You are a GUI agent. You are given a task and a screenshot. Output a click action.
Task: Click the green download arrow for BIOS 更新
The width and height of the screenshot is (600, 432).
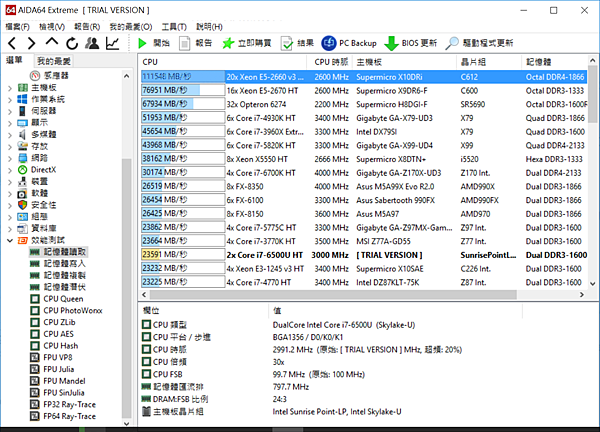[x=391, y=43]
